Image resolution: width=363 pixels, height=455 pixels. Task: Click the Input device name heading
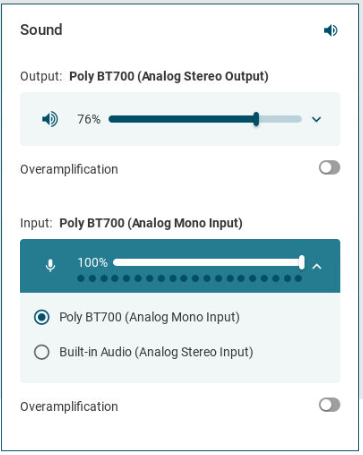(x=151, y=223)
